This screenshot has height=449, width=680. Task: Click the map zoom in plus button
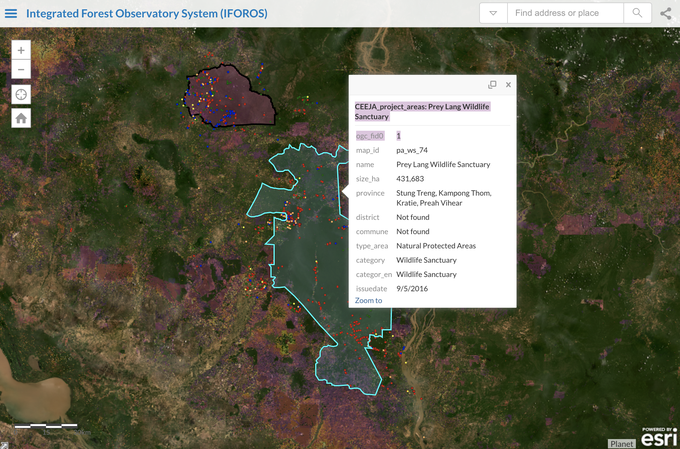point(21,49)
